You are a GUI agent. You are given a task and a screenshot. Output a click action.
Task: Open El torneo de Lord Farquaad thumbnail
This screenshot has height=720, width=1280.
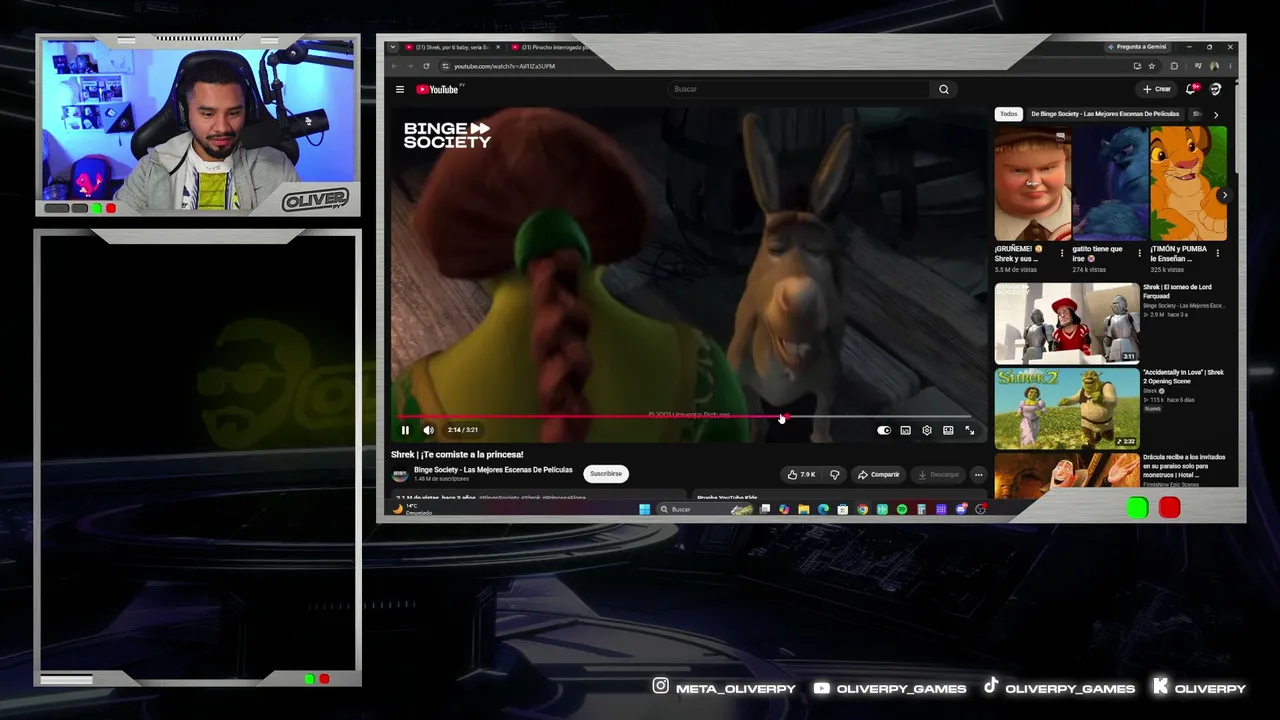point(1067,323)
